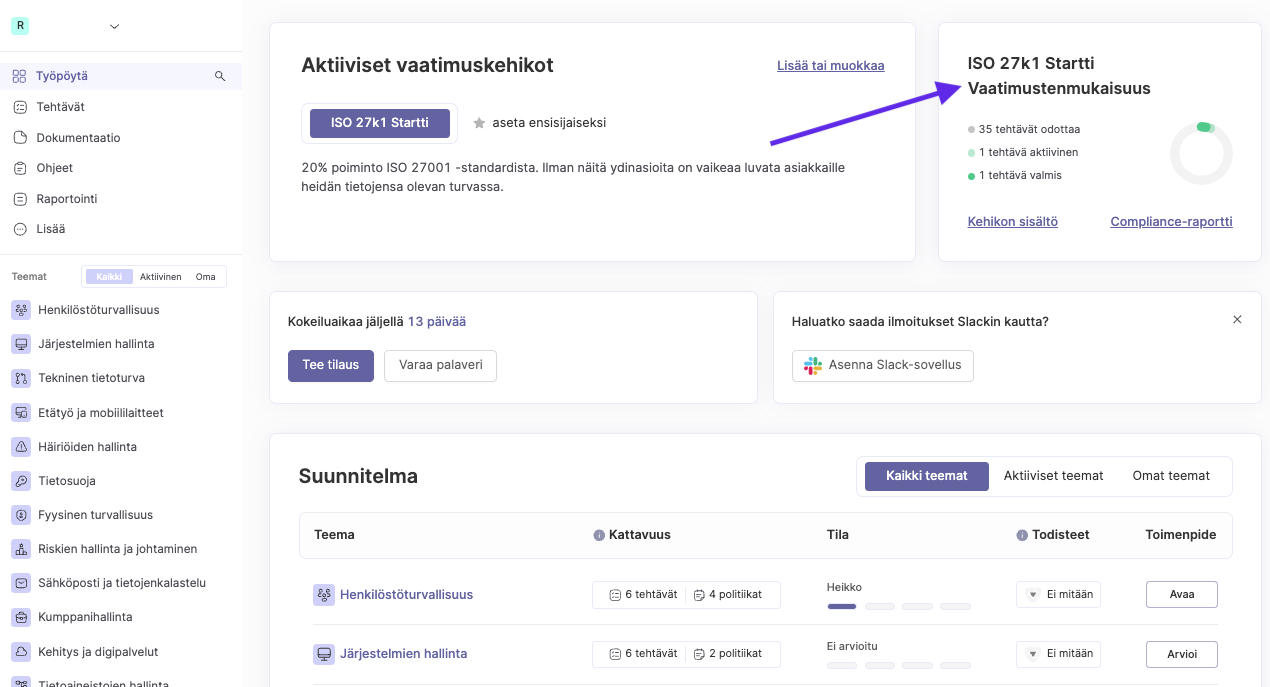Click the Varaa palaveri button
1270x687 pixels.
pyautogui.click(x=440, y=365)
